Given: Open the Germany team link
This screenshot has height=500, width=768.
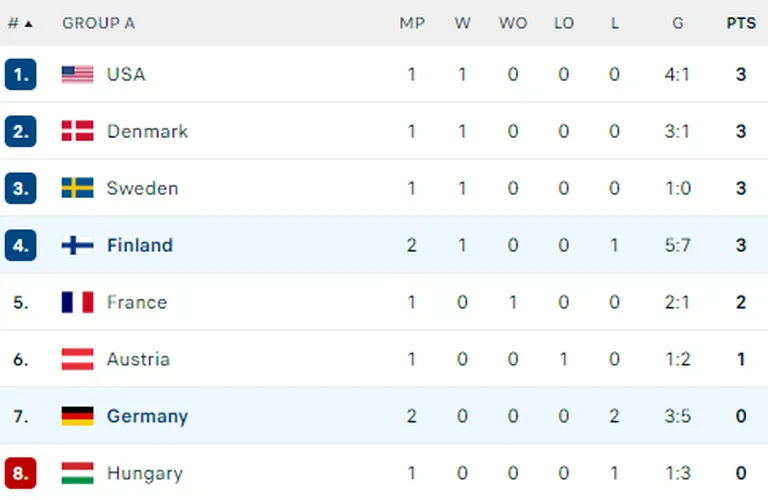Looking at the screenshot, I should (x=147, y=416).
